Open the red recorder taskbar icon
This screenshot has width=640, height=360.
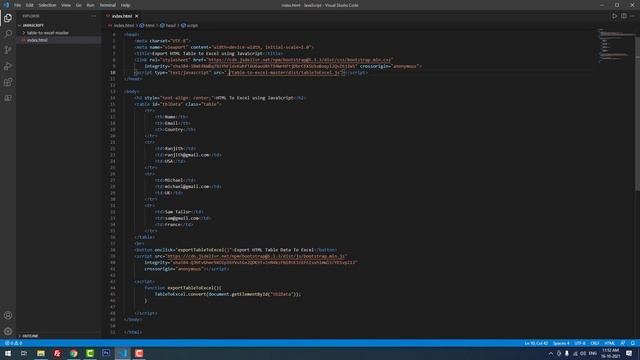(x=139, y=353)
